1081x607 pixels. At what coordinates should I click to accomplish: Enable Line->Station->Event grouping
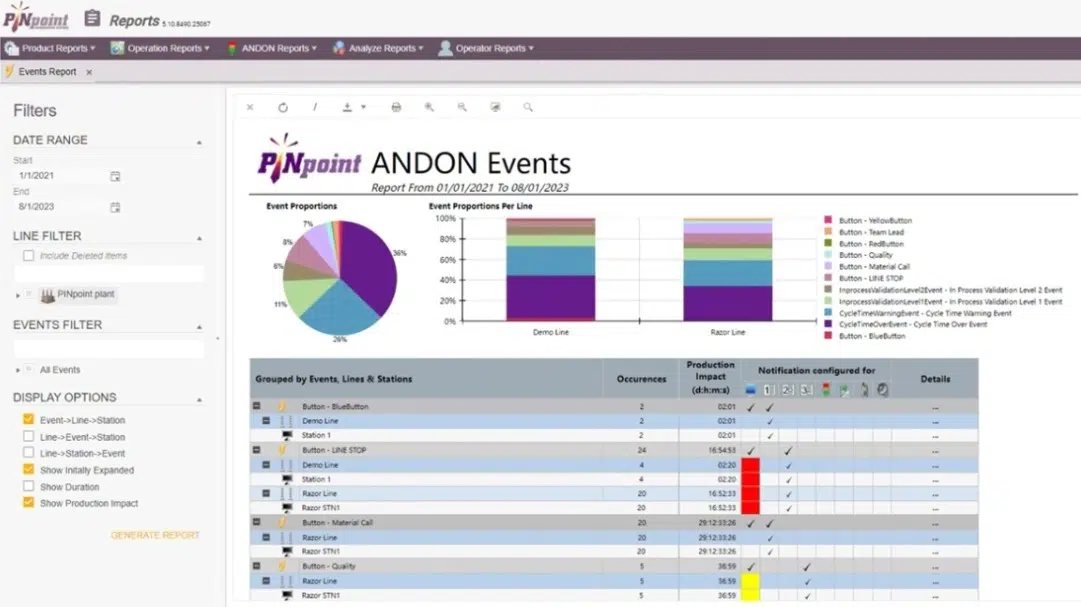(28, 453)
